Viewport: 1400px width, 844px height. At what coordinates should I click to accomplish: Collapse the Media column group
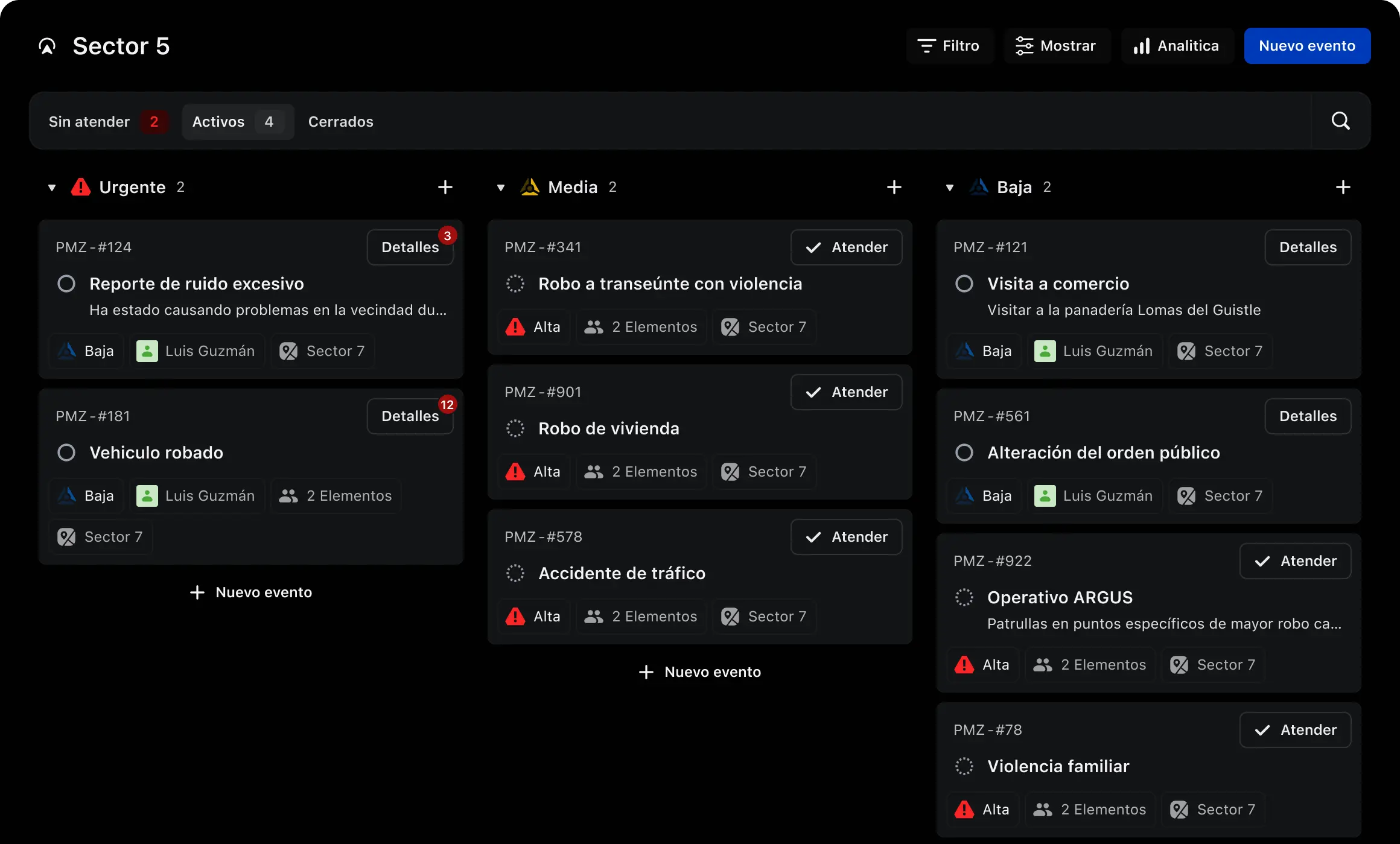501,188
